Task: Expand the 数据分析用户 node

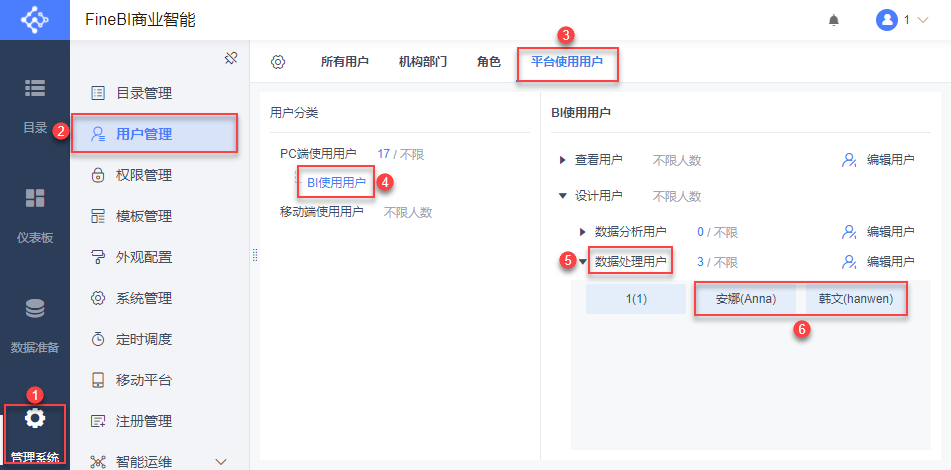Action: (x=583, y=232)
